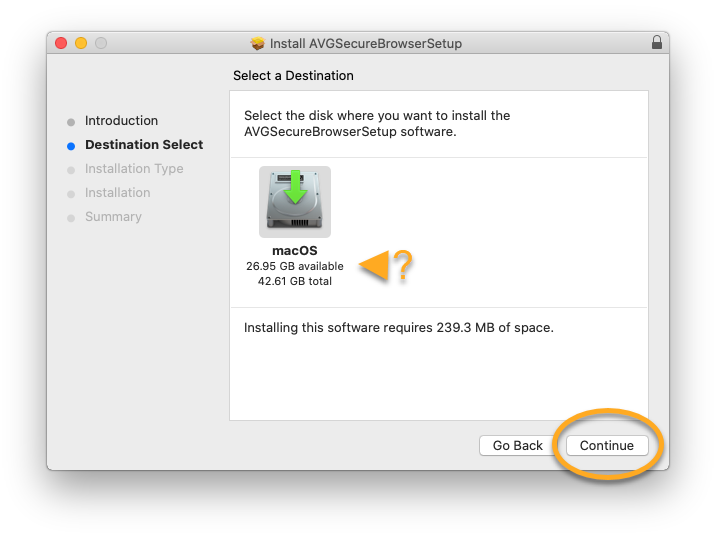Click the dim bullet beside Summary
The image size is (719, 551).
(71, 218)
